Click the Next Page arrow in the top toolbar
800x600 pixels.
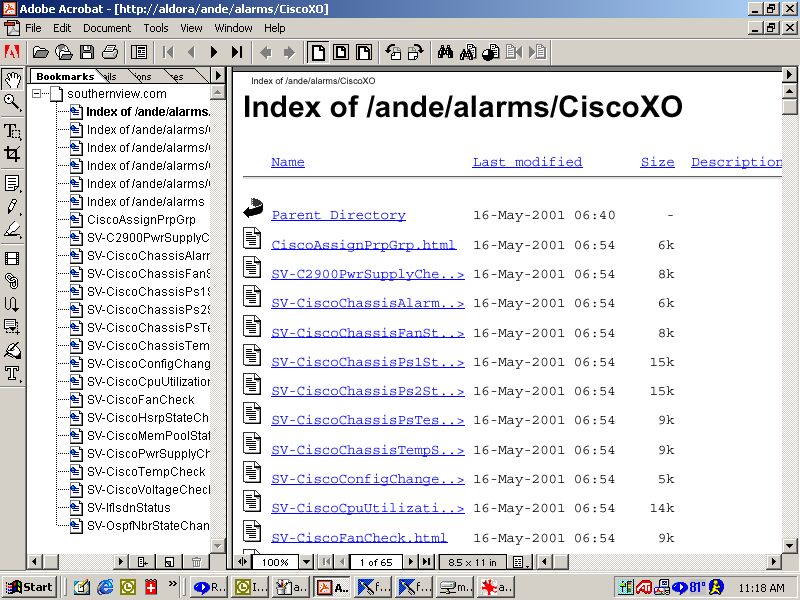[x=214, y=52]
